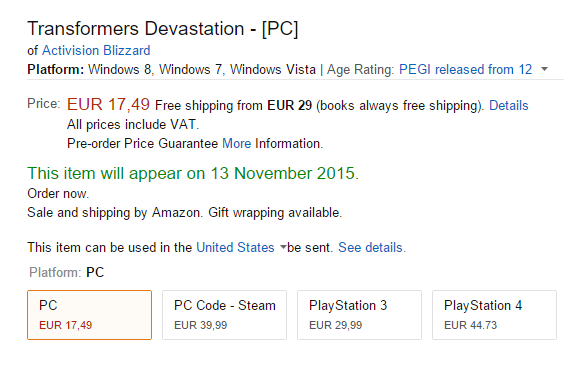Image resolution: width=564 pixels, height=376 pixels.
Task: Select the PC Code - Steam option
Action: (x=224, y=315)
